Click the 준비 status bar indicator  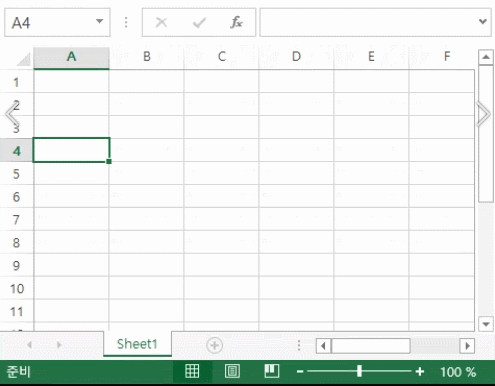click(19, 371)
